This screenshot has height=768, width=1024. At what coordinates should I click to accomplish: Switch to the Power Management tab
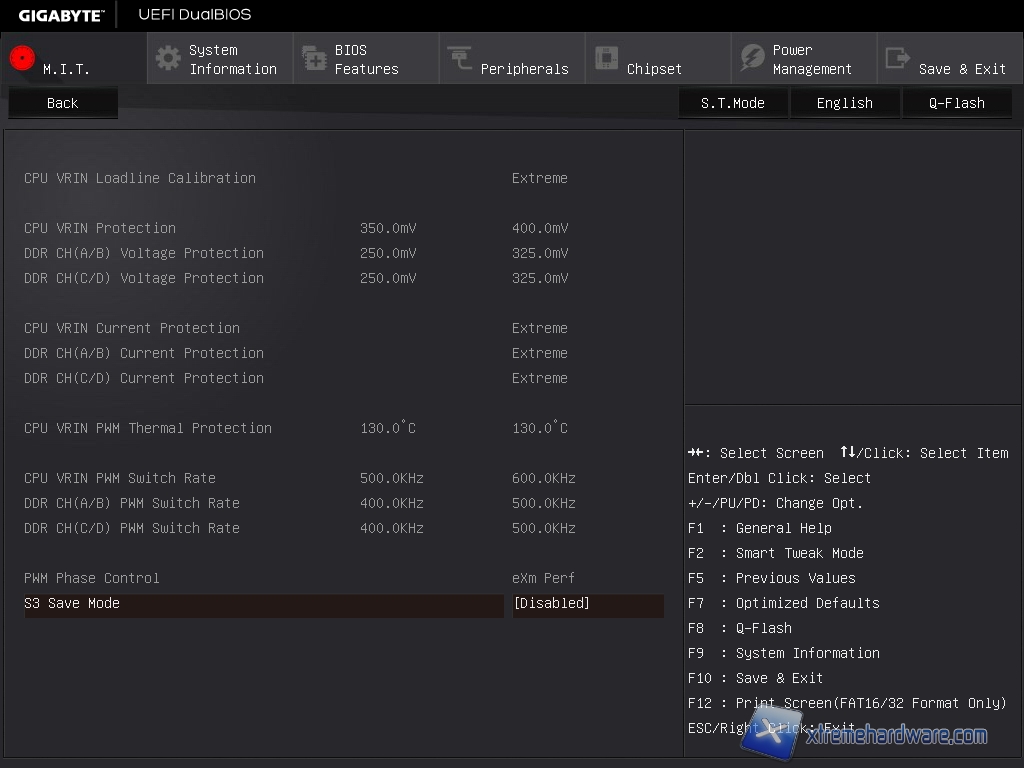tap(811, 59)
